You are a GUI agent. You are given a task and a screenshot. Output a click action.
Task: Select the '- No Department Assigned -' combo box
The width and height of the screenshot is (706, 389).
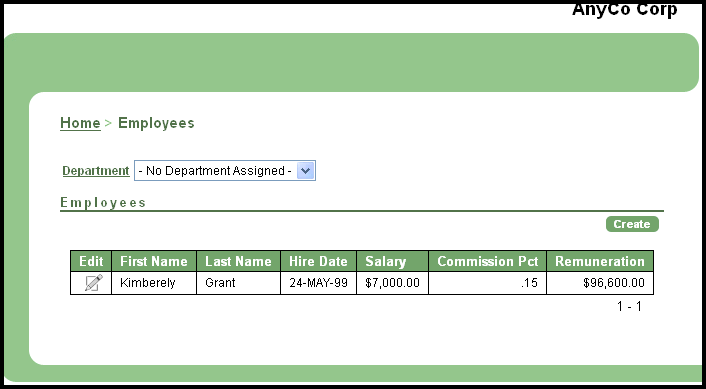(x=225, y=171)
